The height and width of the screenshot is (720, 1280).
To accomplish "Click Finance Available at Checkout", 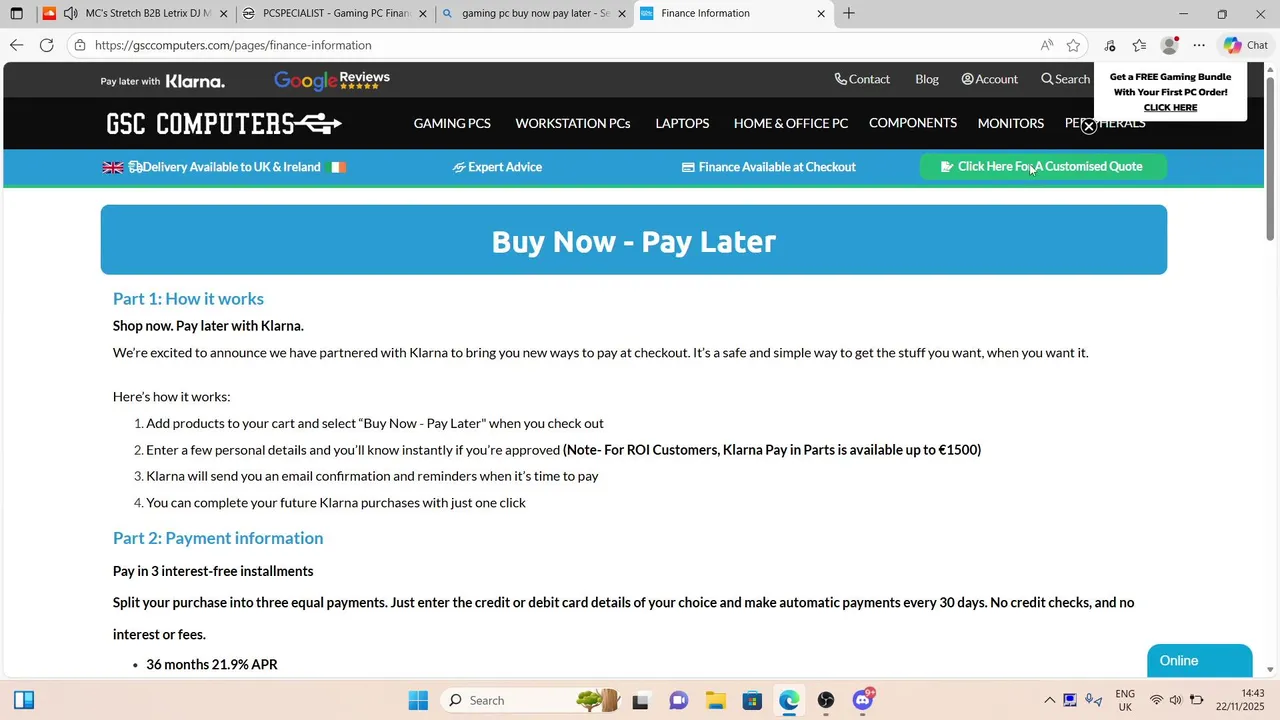I will (768, 167).
